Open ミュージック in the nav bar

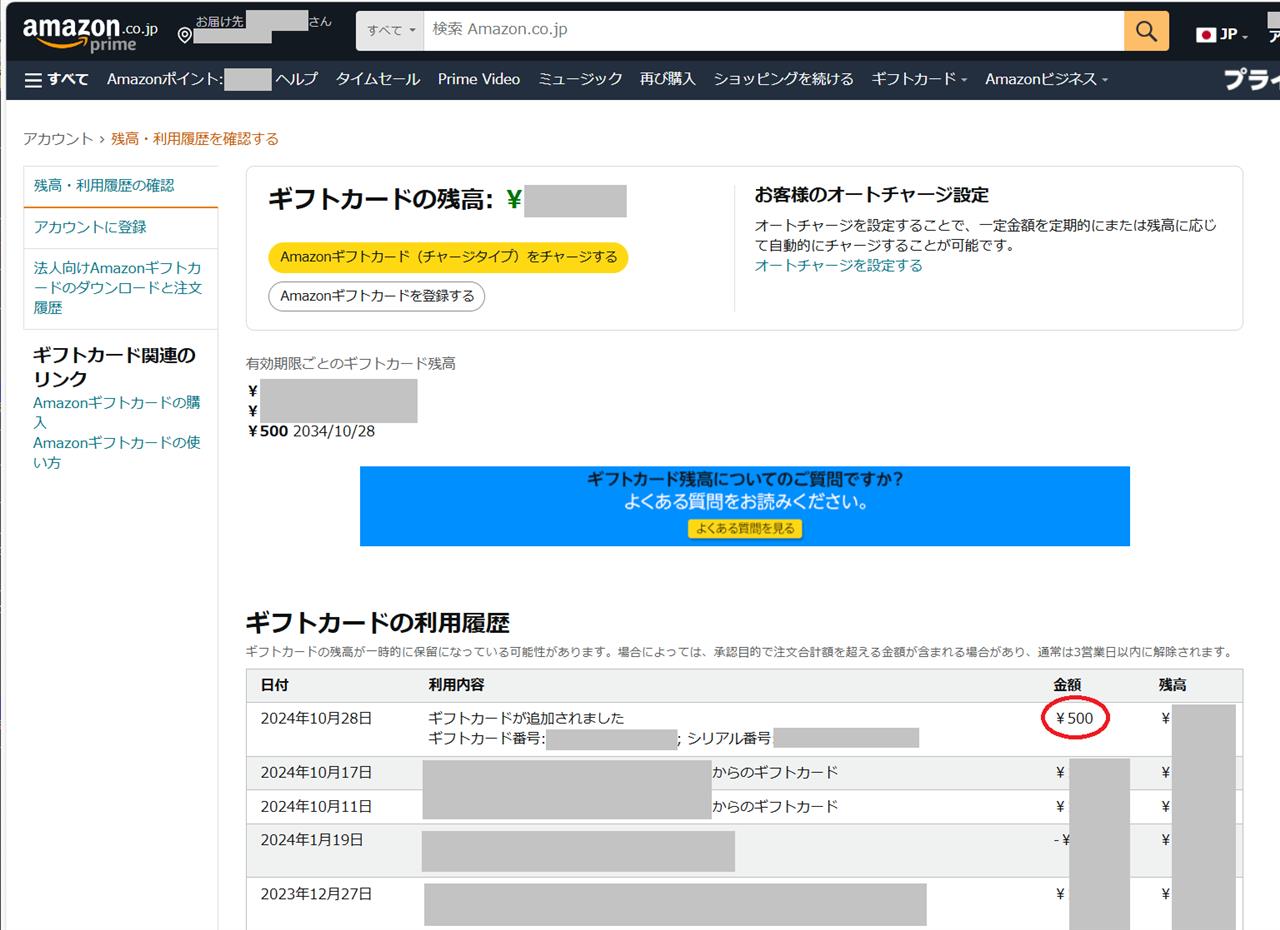coord(580,79)
